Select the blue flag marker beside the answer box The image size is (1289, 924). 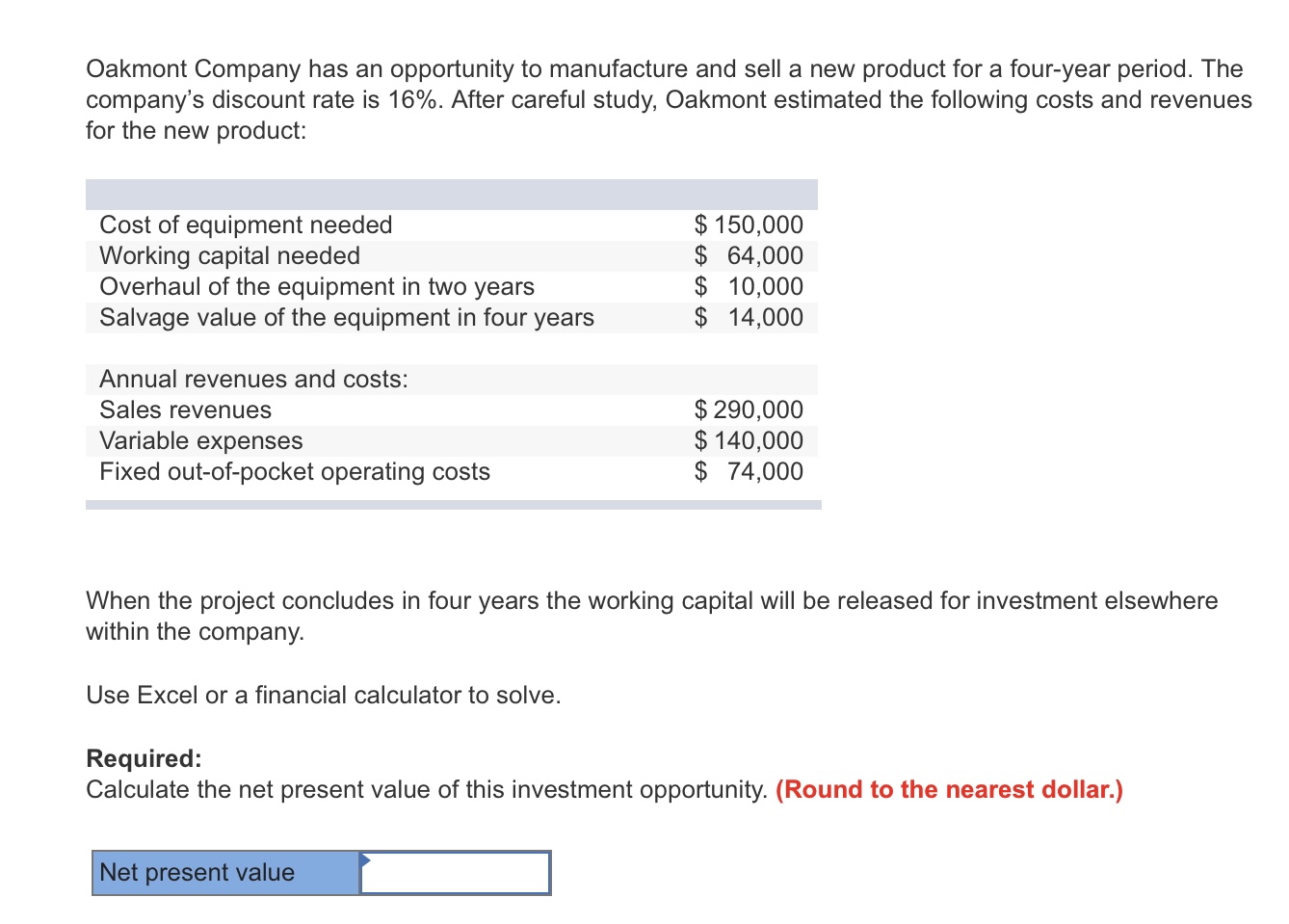coord(366,860)
